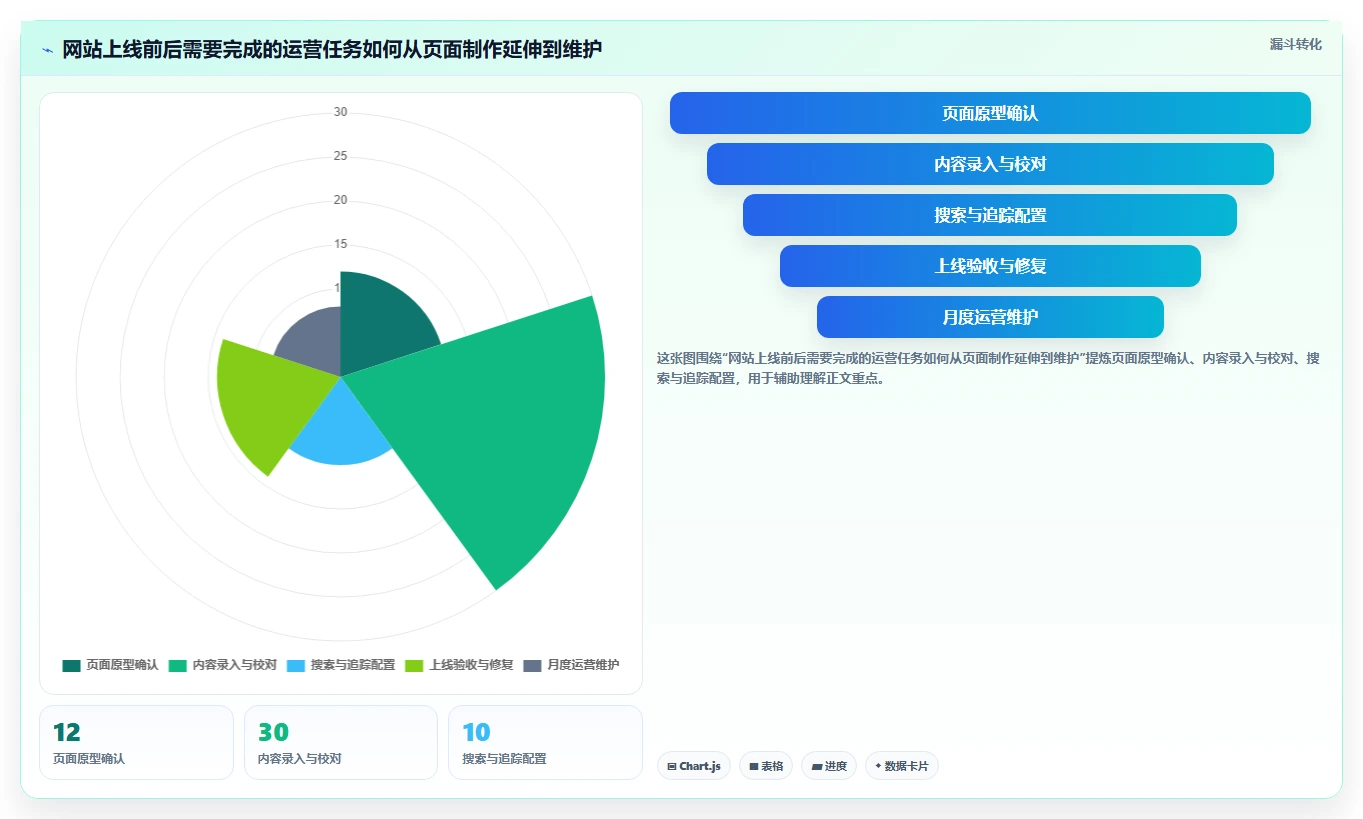
Task: Click legend text 上线验收与修复
Action: coord(472,665)
